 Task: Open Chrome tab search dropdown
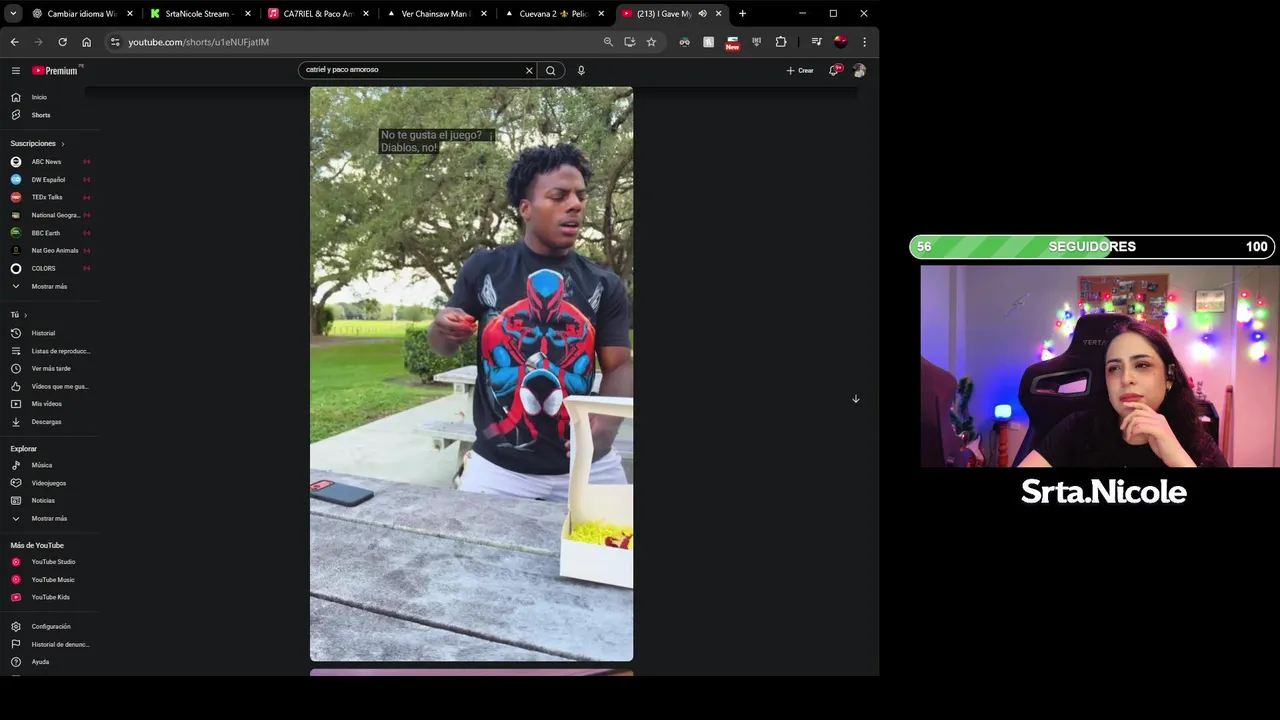coord(13,14)
